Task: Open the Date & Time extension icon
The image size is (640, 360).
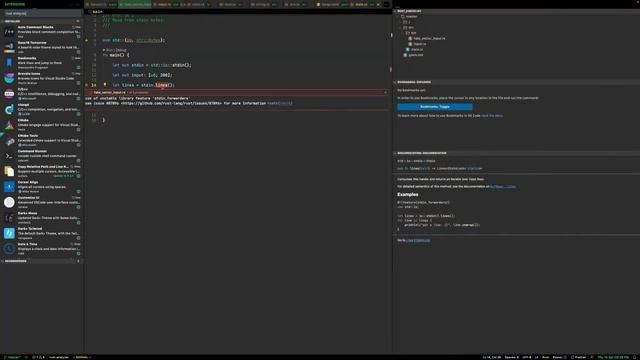Action: click(9, 249)
